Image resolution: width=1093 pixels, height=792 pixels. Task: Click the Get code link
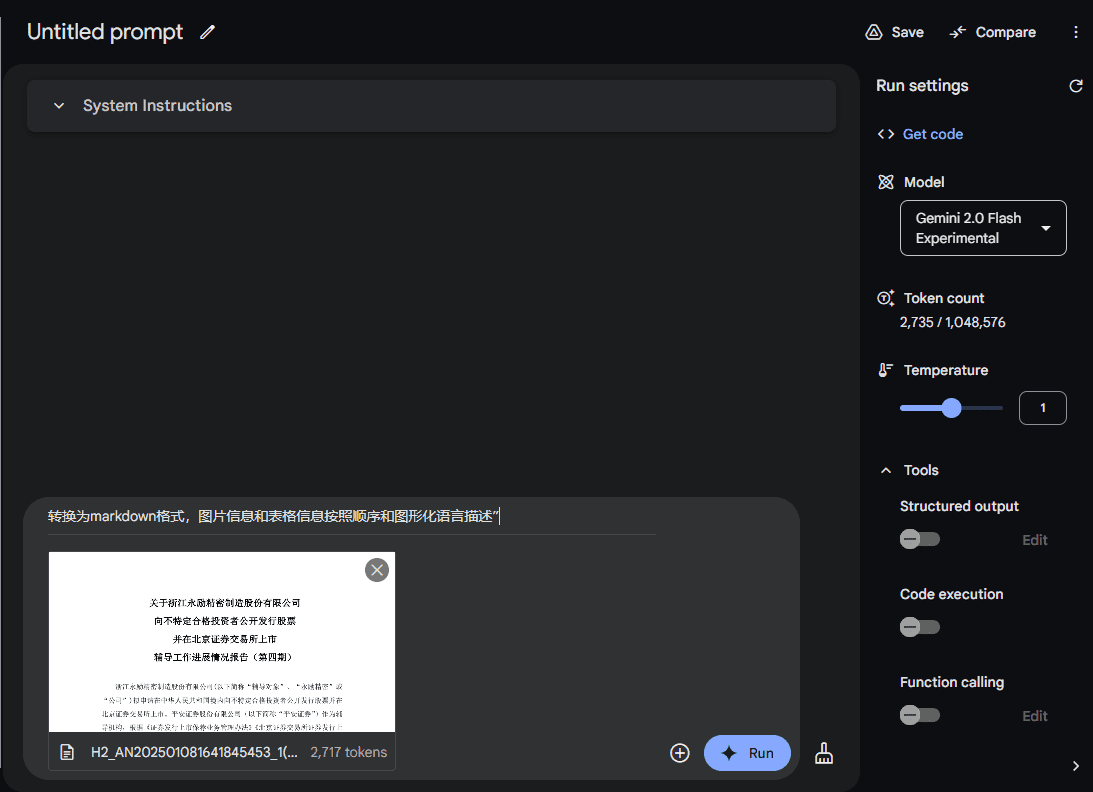[932, 134]
